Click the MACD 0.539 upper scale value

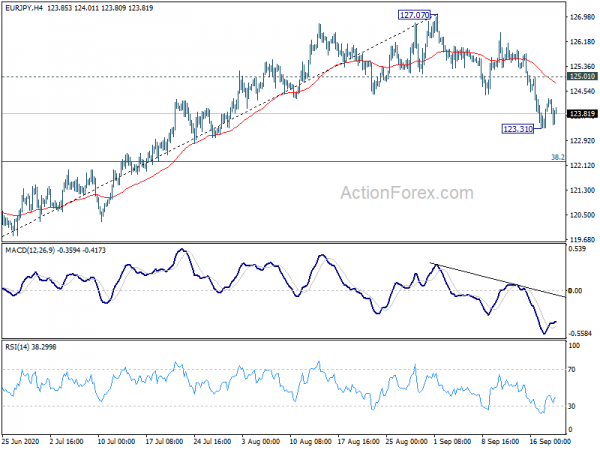(x=578, y=249)
